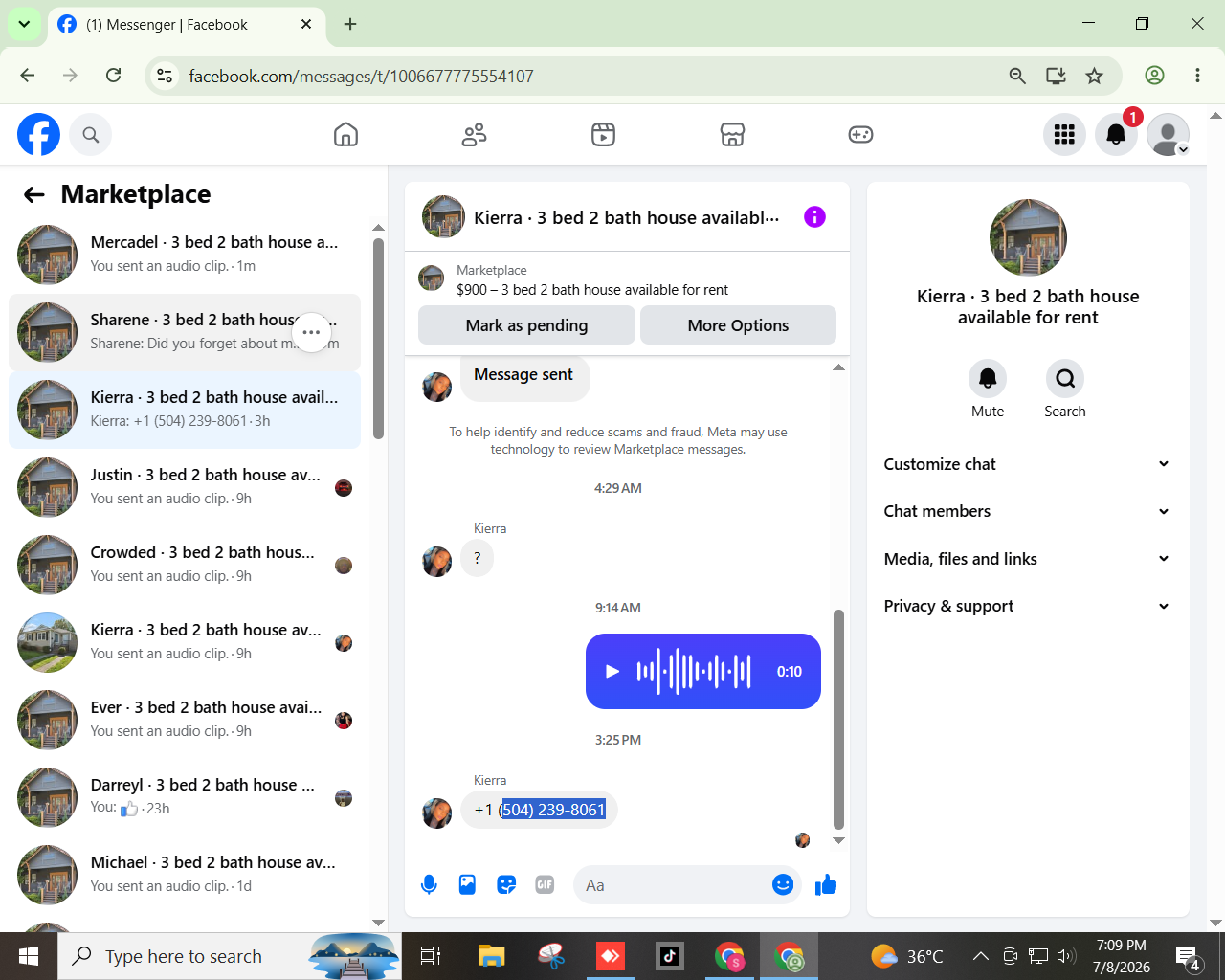The image size is (1225, 980).
Task: Send a thumbs-up like
Action: point(826,885)
